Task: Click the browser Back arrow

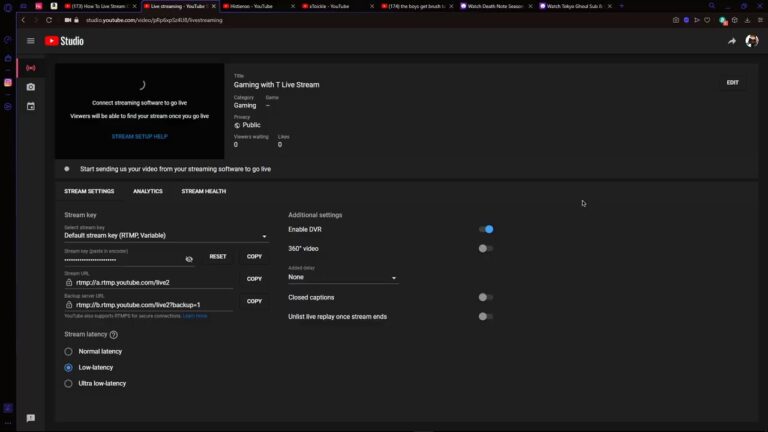Action: point(23,20)
